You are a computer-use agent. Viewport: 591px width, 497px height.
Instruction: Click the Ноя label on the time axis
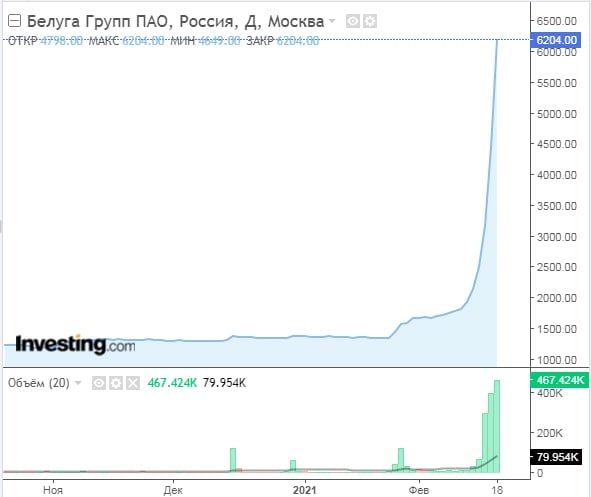53,490
